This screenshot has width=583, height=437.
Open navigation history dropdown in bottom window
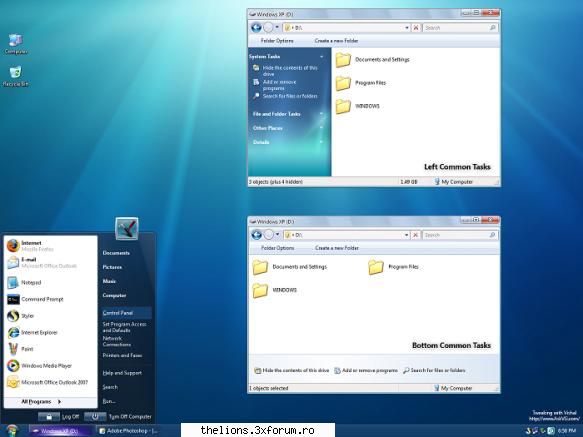click(x=277, y=234)
